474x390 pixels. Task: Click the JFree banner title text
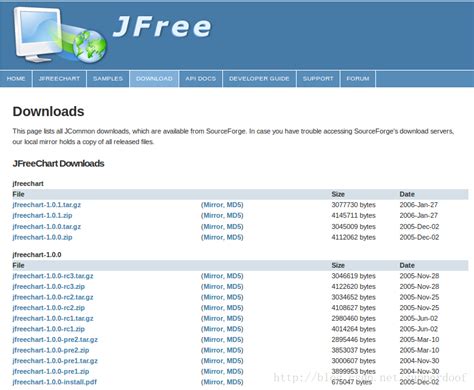(162, 27)
